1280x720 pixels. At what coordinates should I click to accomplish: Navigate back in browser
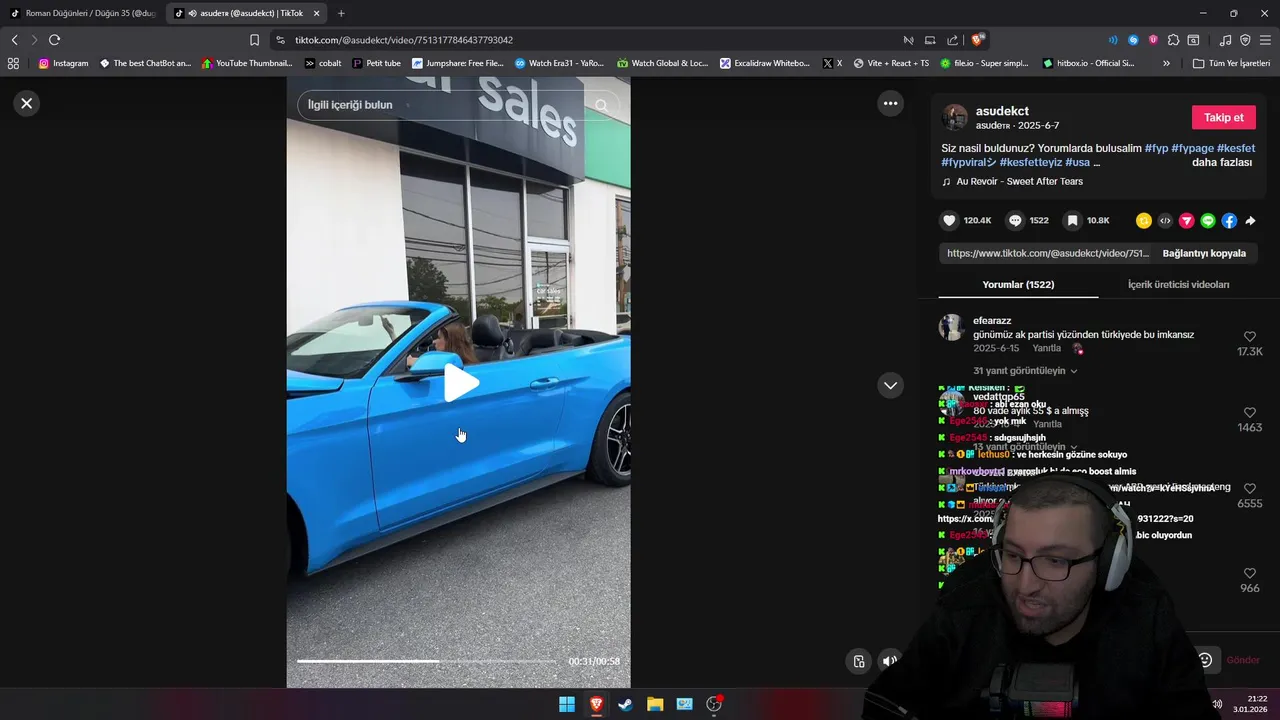point(14,40)
